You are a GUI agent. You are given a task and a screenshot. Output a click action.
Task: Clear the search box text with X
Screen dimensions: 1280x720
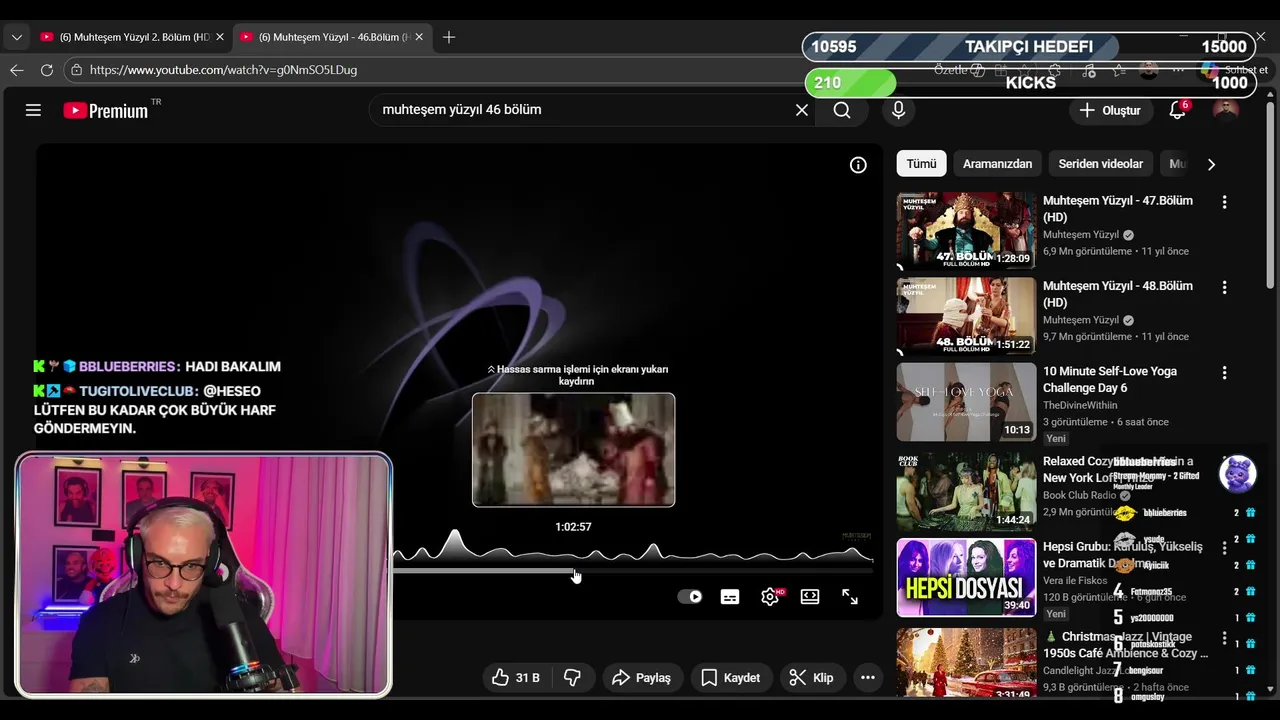pyautogui.click(x=801, y=110)
